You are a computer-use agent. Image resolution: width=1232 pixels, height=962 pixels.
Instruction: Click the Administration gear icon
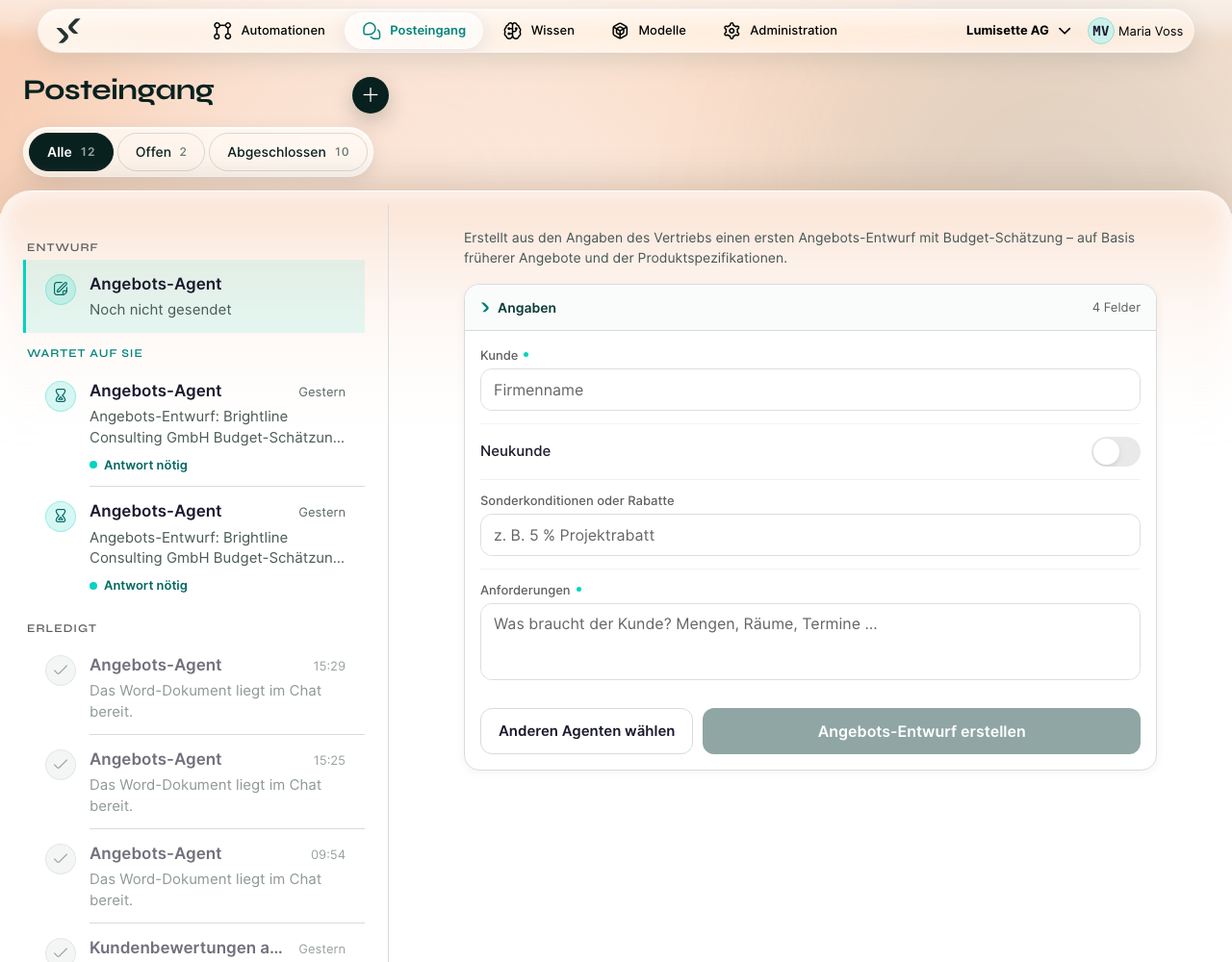click(x=731, y=31)
